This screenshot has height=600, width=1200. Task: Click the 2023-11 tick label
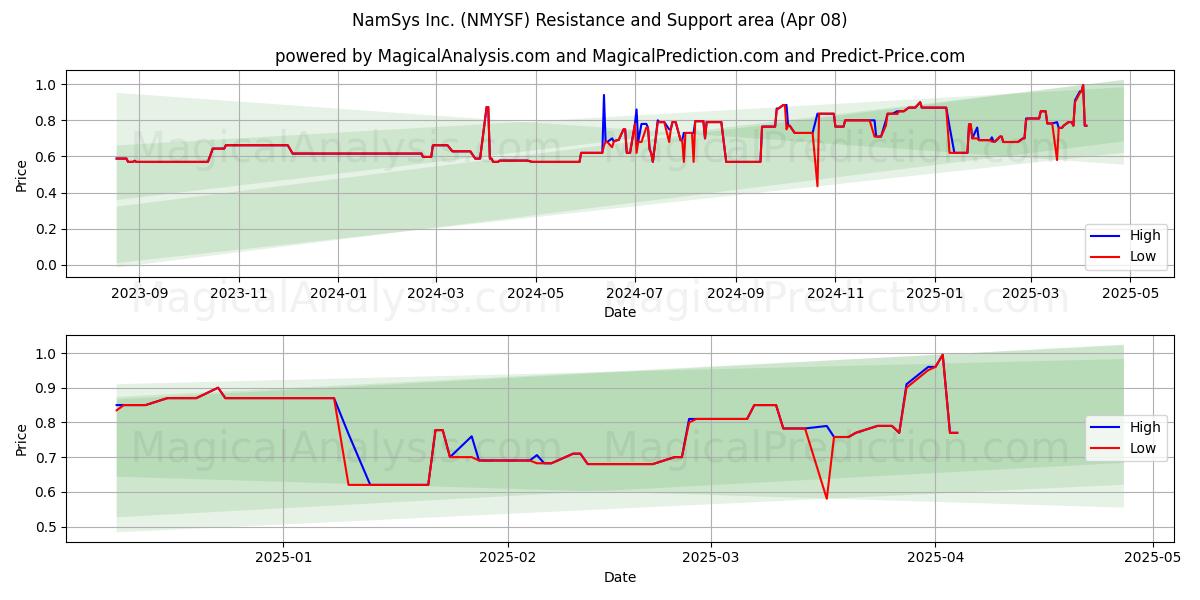[239, 293]
